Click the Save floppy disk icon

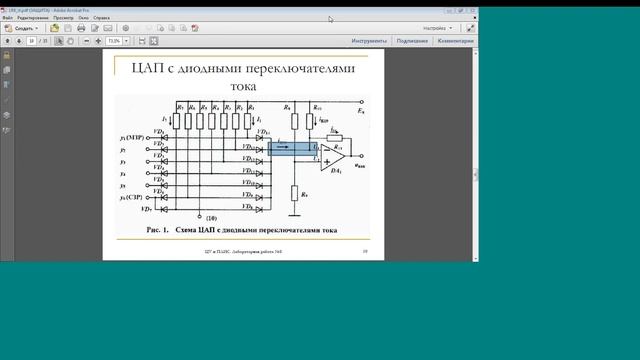click(x=68, y=28)
